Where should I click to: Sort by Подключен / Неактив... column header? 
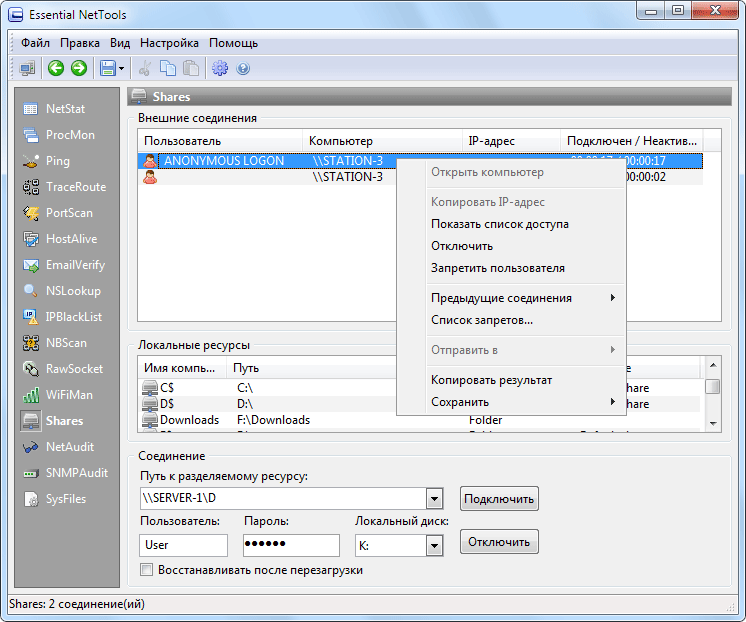(x=632, y=141)
